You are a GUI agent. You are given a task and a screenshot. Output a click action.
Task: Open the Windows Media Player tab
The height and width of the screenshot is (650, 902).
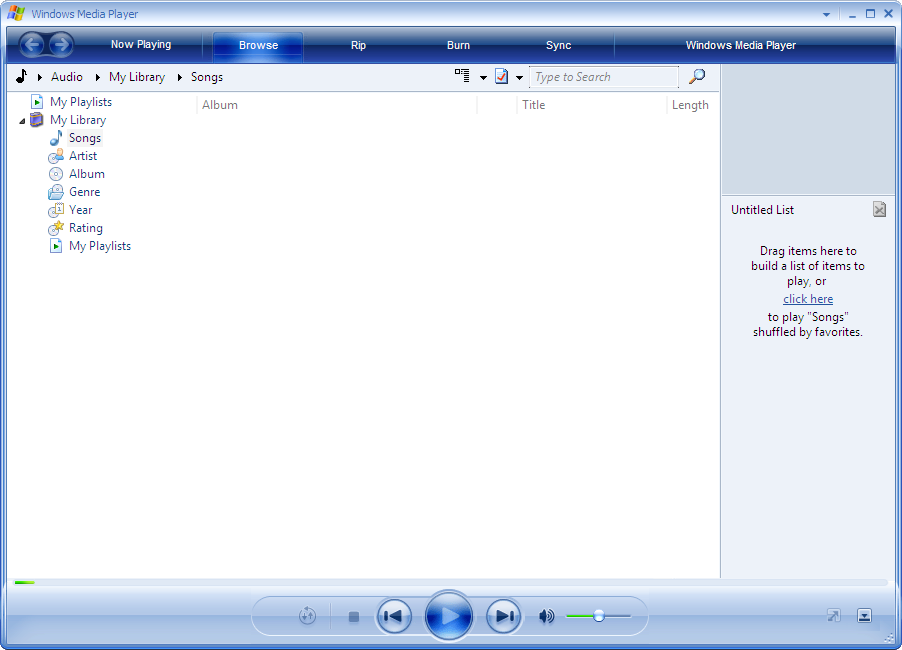click(740, 45)
